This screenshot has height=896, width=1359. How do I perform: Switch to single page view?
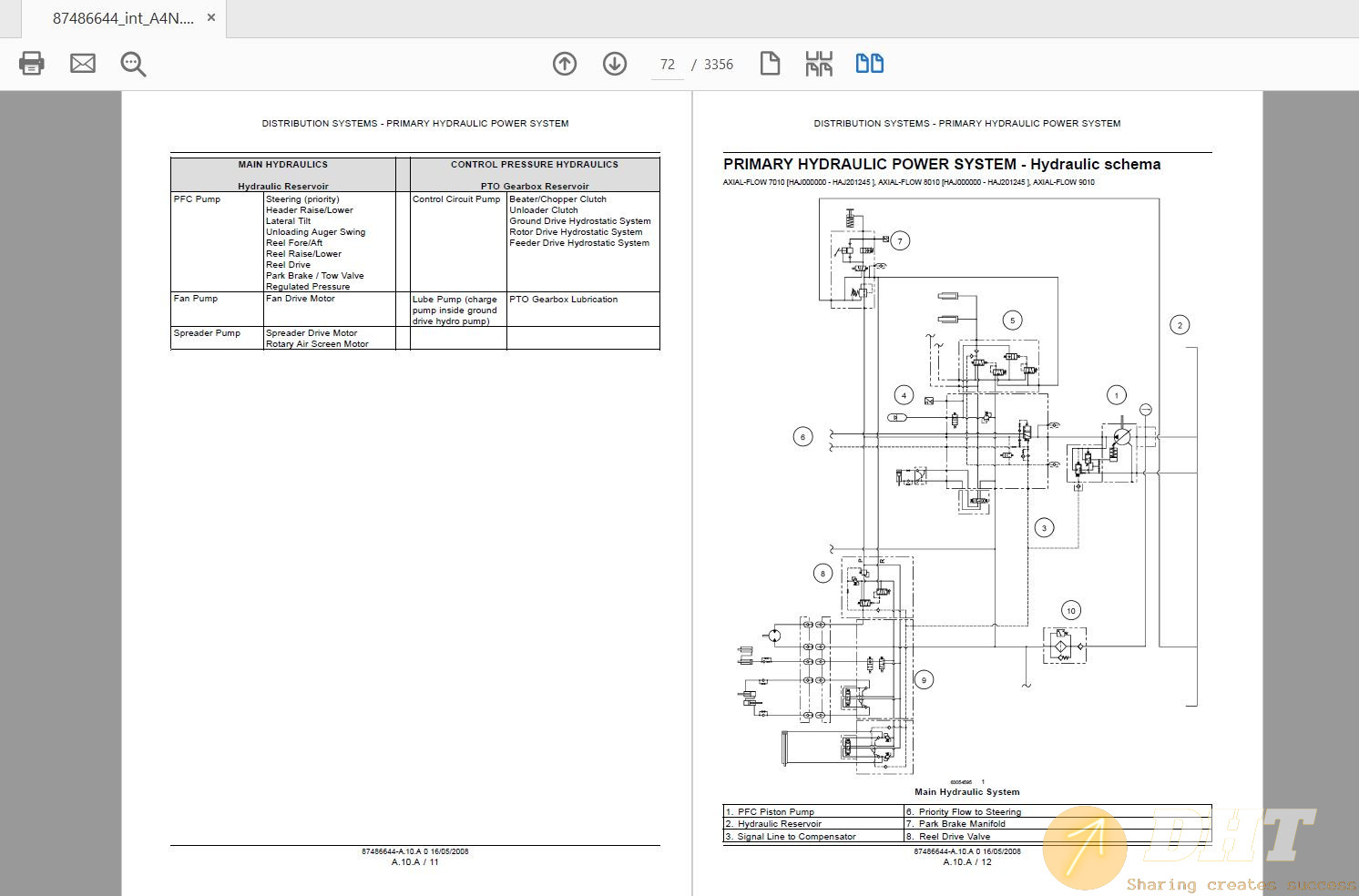pos(770,64)
